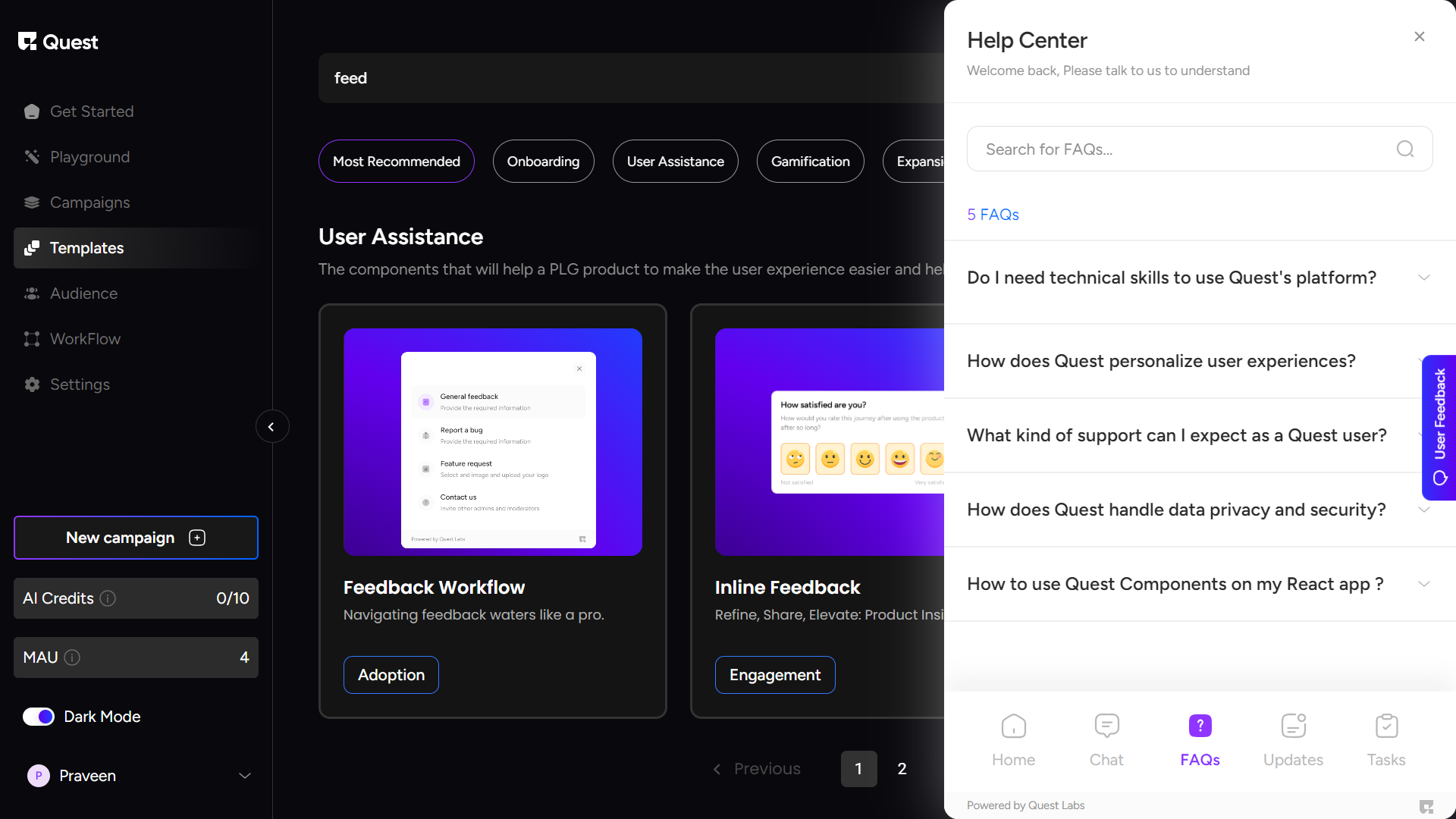Screen dimensions: 1456x819
Task: Go to page 2 of templates
Action: [902, 769]
